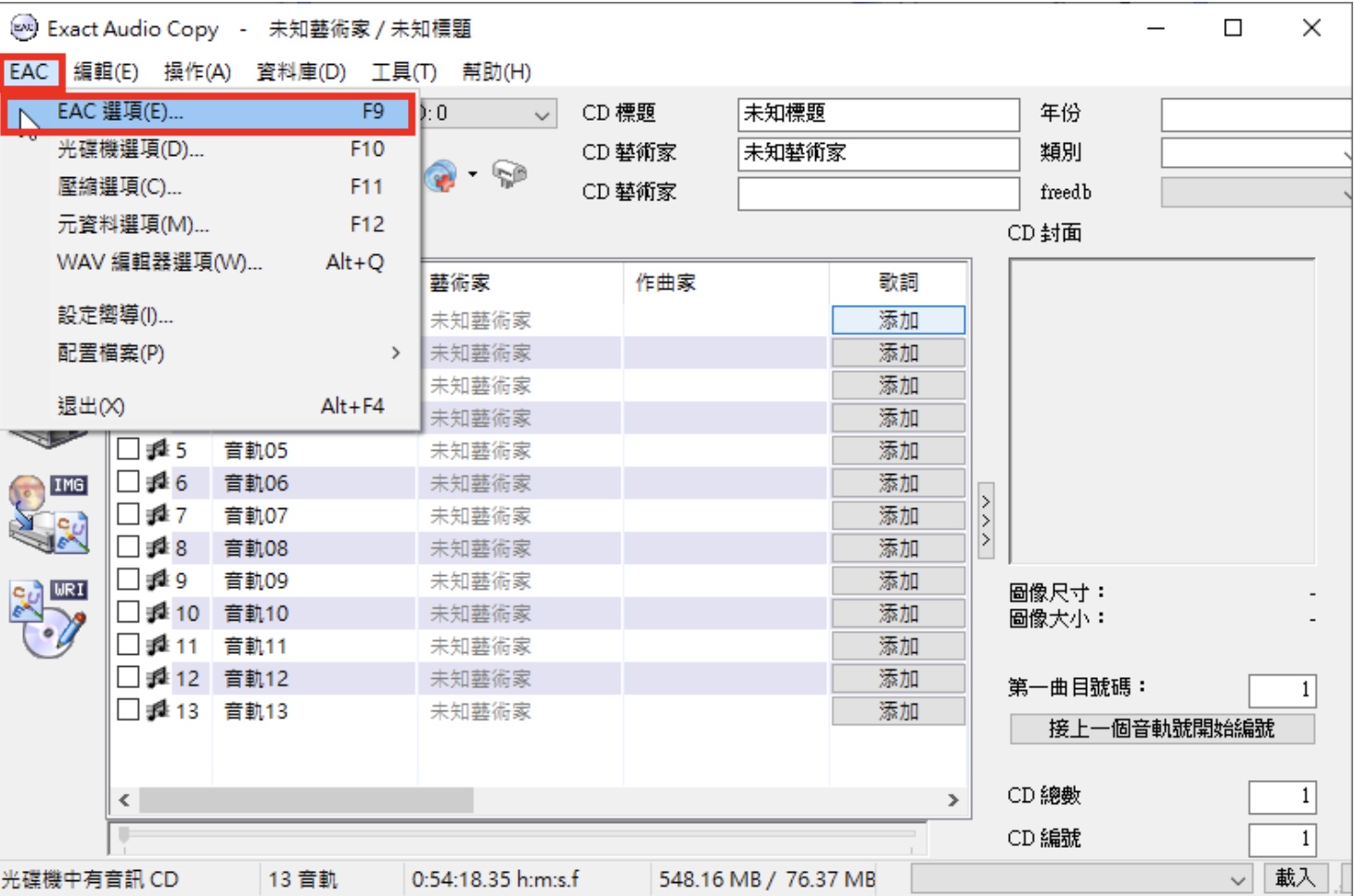The width and height of the screenshot is (1354, 896).
Task: Click 接上一個音軌號開始編號 button
Action: coord(1162,728)
